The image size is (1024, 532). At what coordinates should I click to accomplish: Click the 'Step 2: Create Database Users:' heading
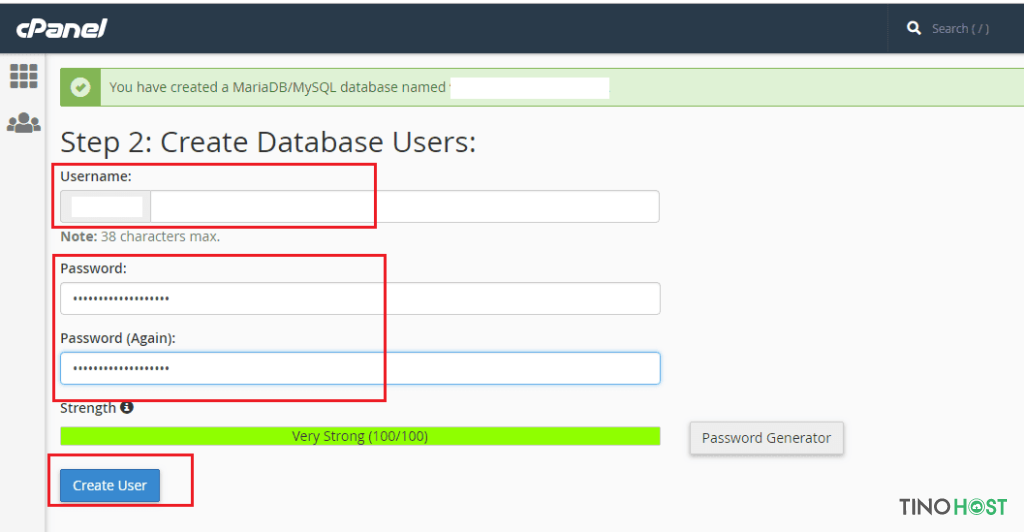point(268,142)
